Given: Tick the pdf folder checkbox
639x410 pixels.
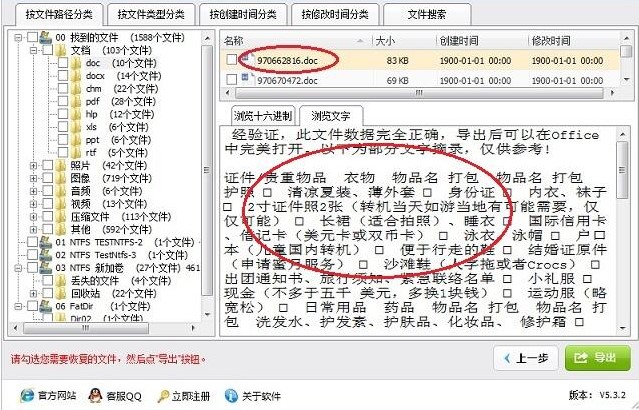Looking at the screenshot, I should click(63, 101).
